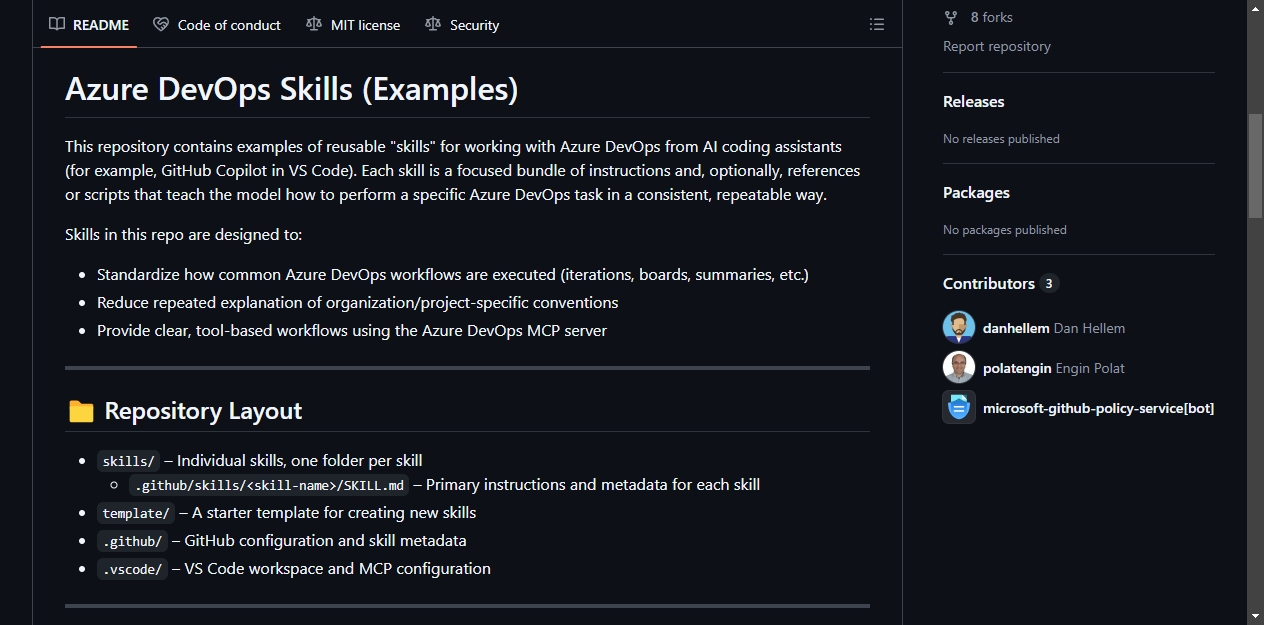Click the heart icon beside Code of conduct
Image resolution: width=1264 pixels, height=625 pixels.
[x=161, y=24]
